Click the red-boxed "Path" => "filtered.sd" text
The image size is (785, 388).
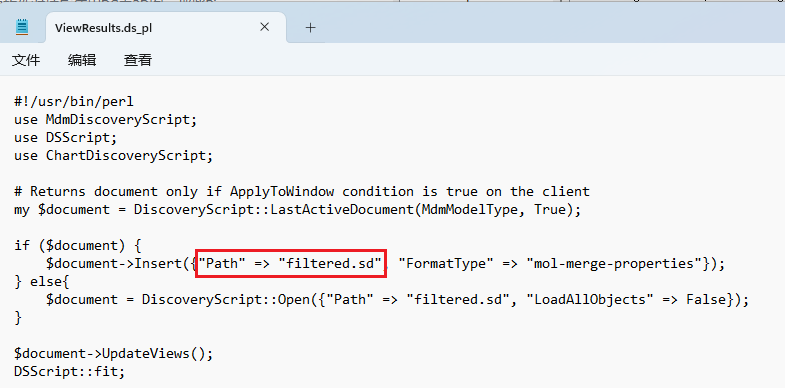[x=290, y=263]
